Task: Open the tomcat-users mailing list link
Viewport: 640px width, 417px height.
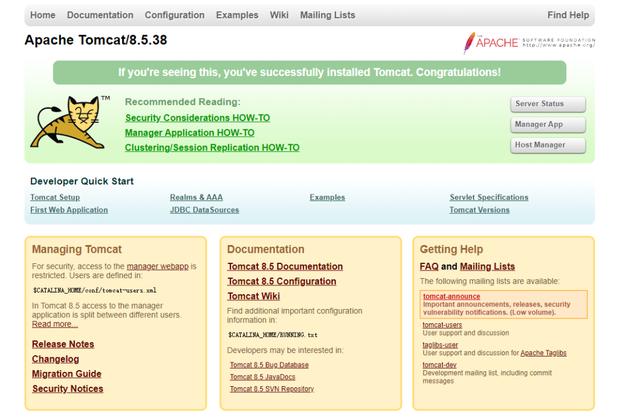Action: 442,325
